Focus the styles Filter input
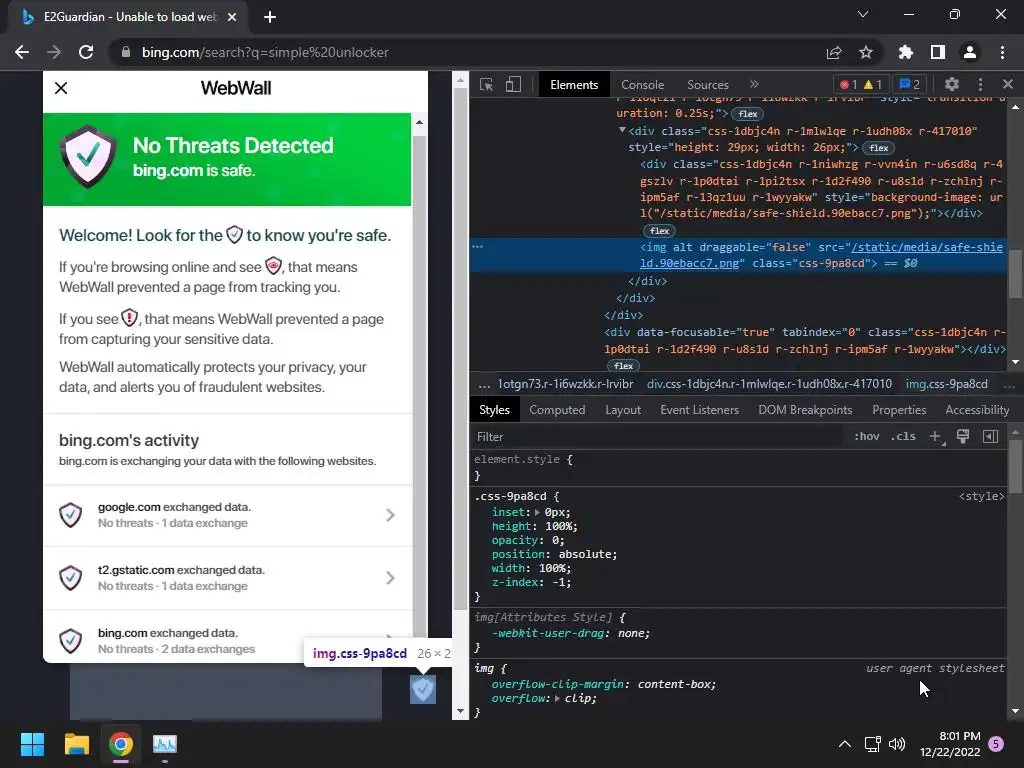This screenshot has width=1024, height=768. coord(656,437)
